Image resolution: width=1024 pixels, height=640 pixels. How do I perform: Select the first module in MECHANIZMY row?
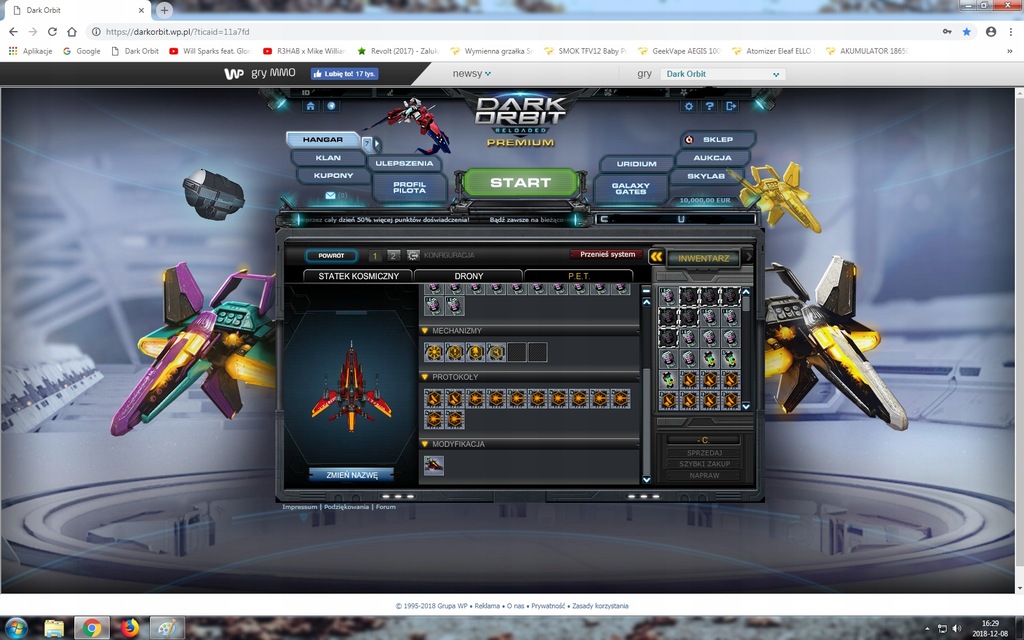(434, 353)
